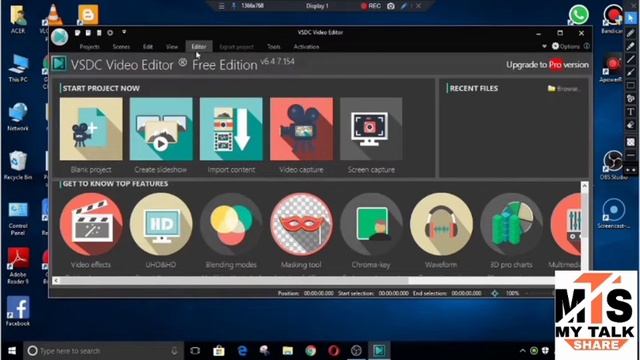Click the pencil draw icon in recorder bar
The width and height of the screenshot is (640, 360).
404,6
